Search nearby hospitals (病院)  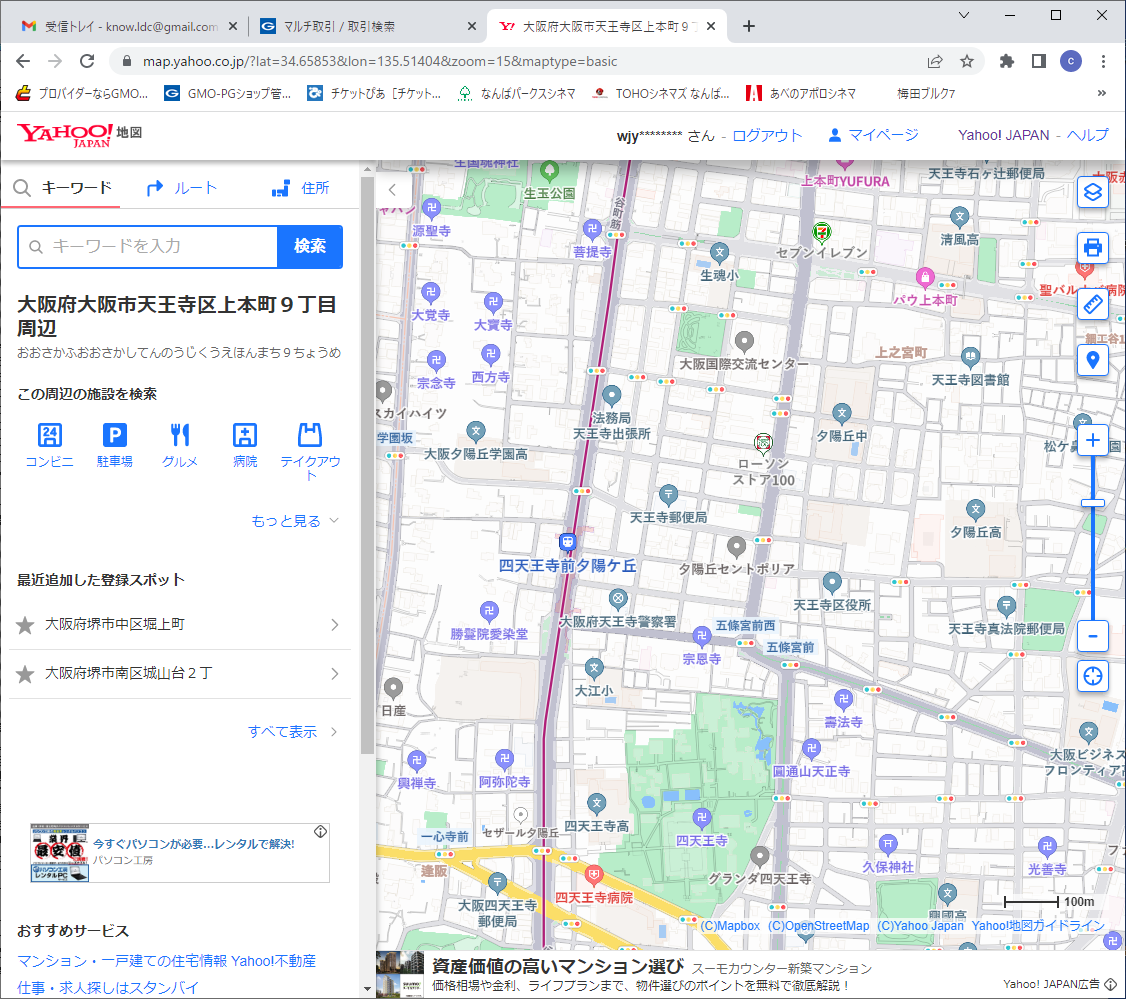[245, 446]
